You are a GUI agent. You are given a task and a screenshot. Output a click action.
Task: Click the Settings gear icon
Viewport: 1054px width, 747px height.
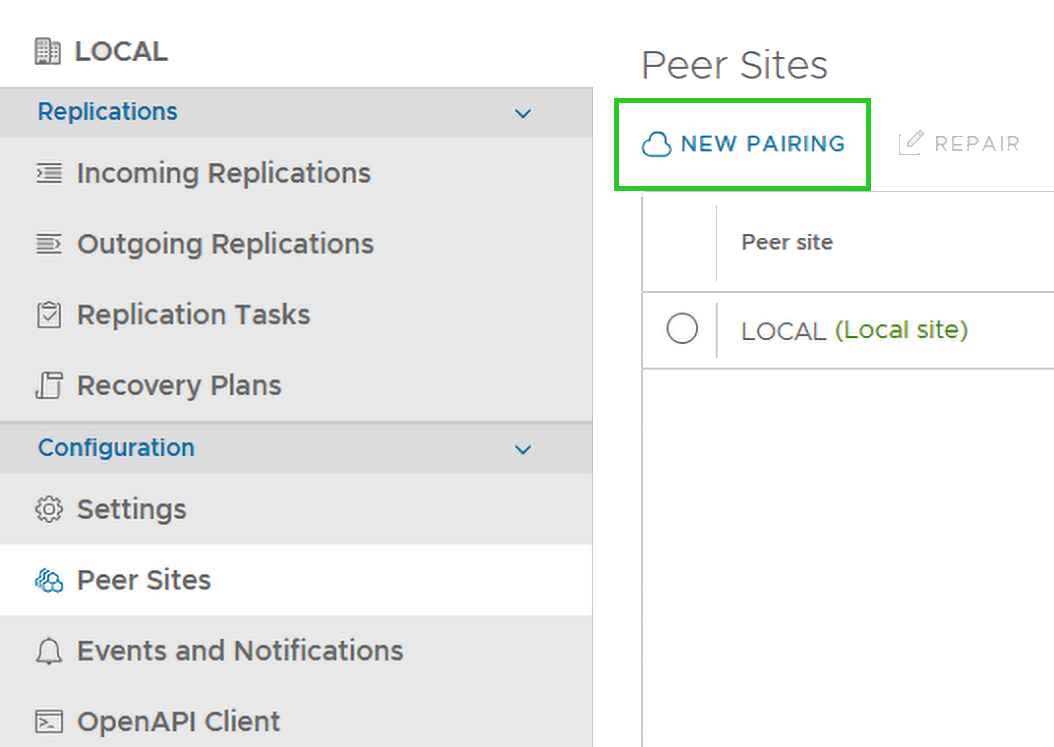[48, 509]
